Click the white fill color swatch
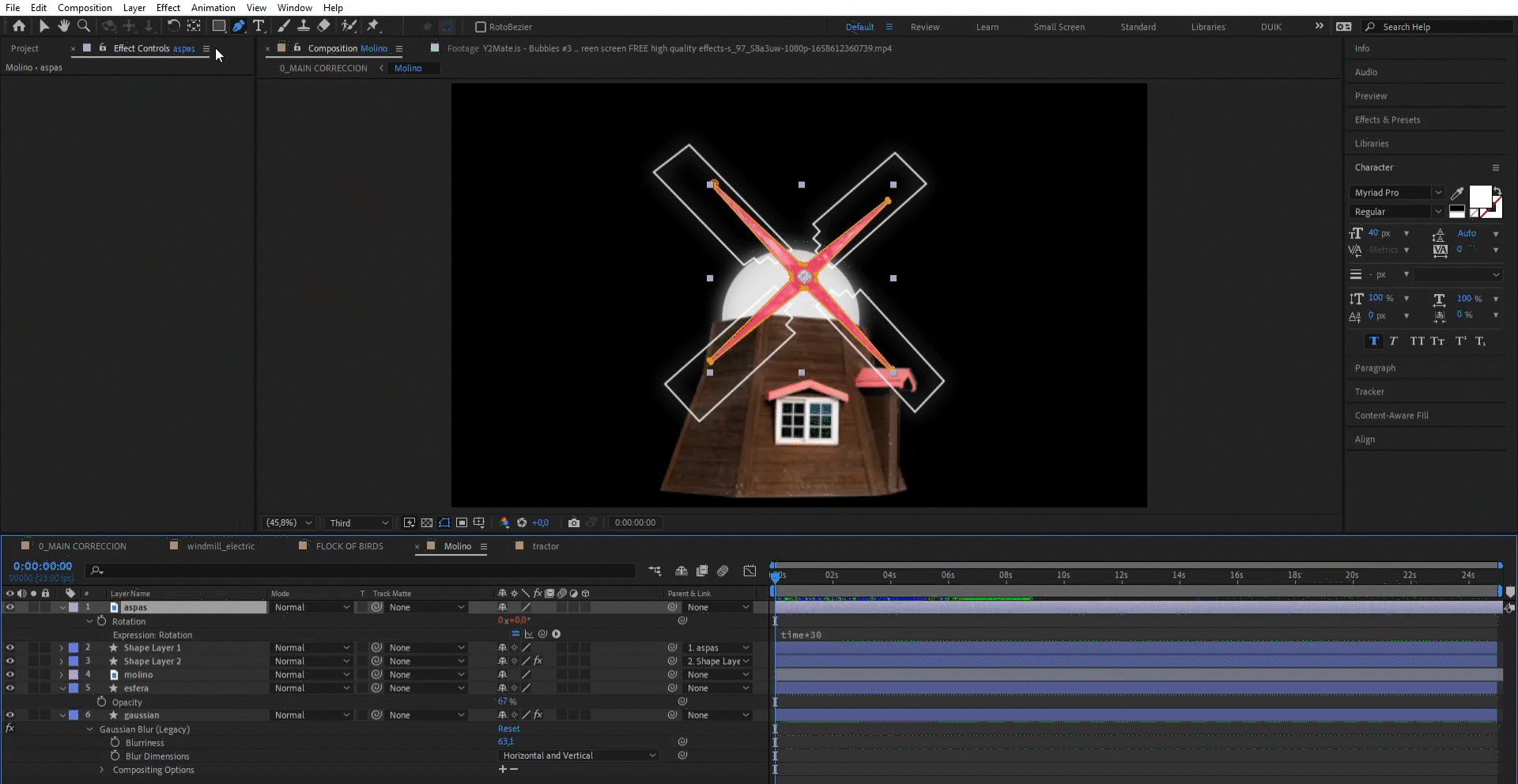This screenshot has width=1518, height=784. coord(1479,196)
